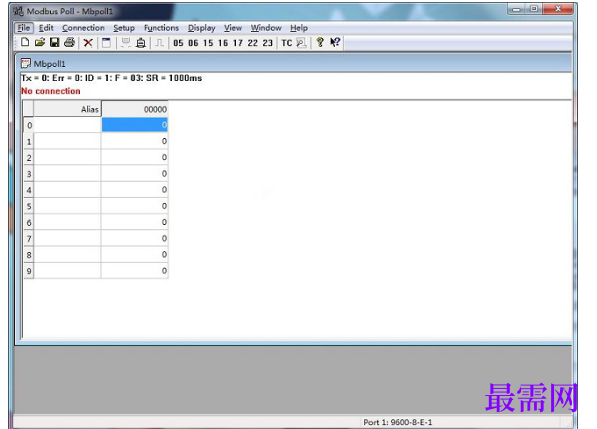The width and height of the screenshot is (597, 429).
Task: Select the highlighted value cell in row 0
Action: pyautogui.click(x=135, y=125)
